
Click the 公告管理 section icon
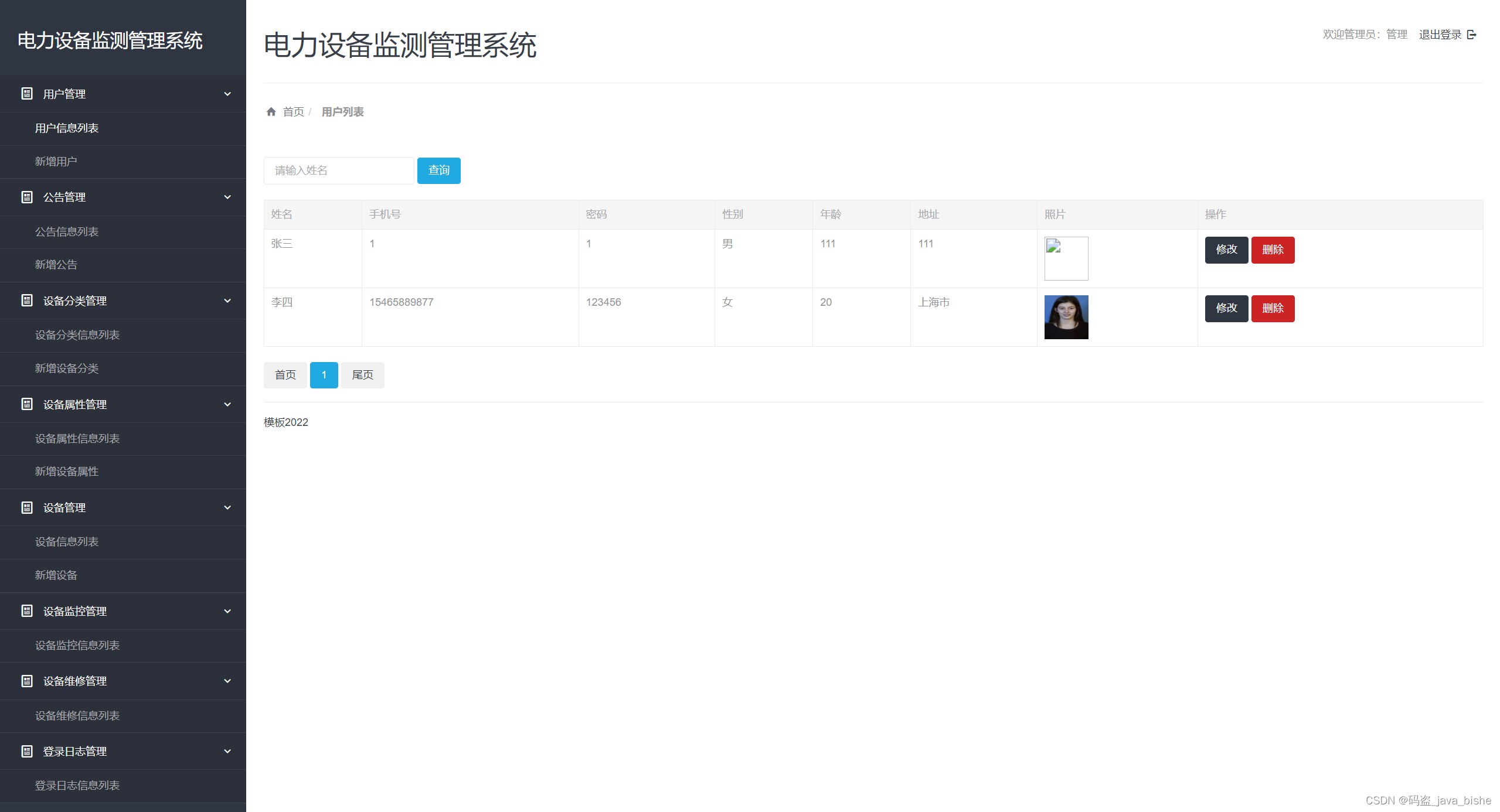(27, 197)
